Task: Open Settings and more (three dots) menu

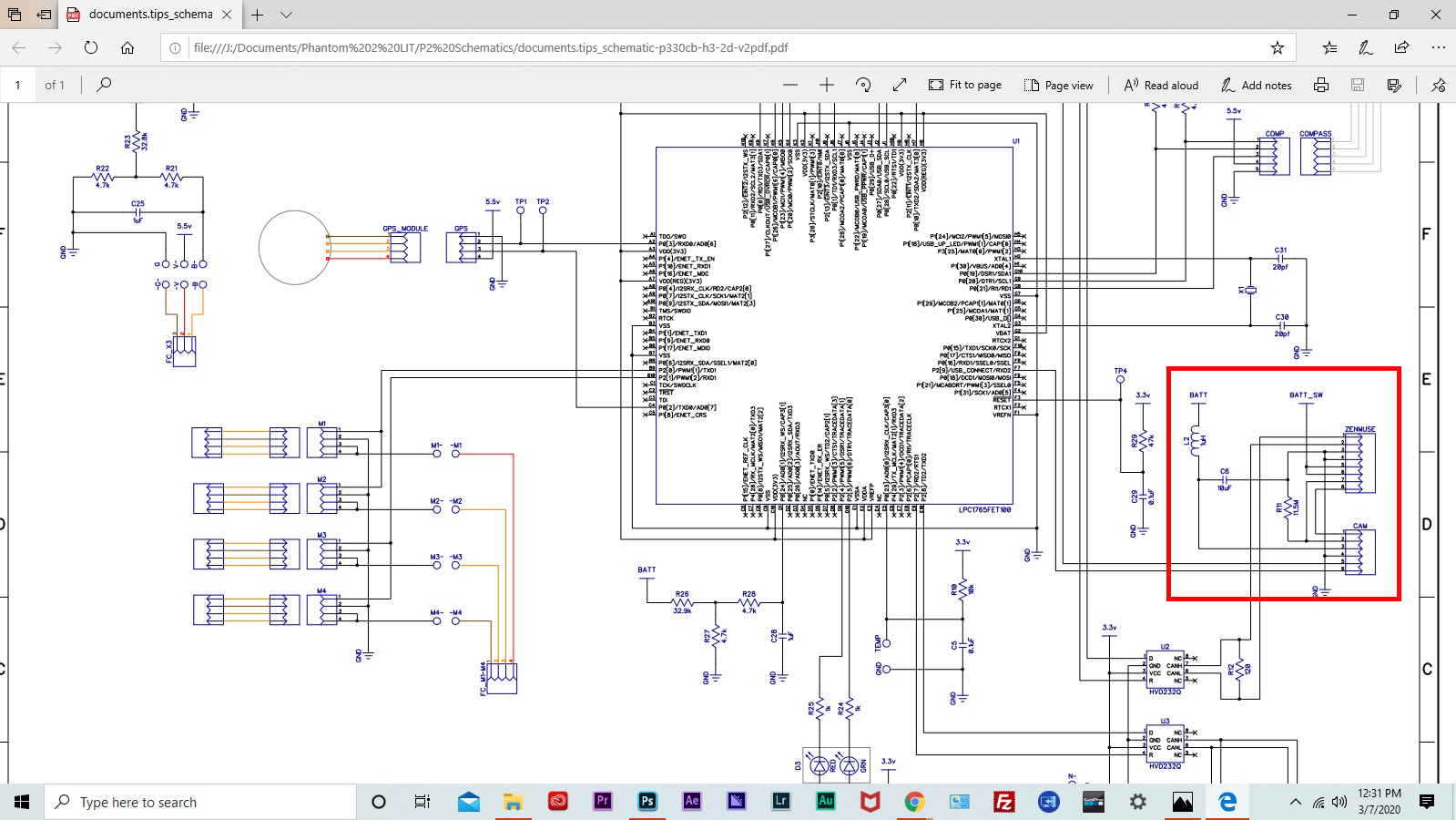Action: pyautogui.click(x=1438, y=47)
